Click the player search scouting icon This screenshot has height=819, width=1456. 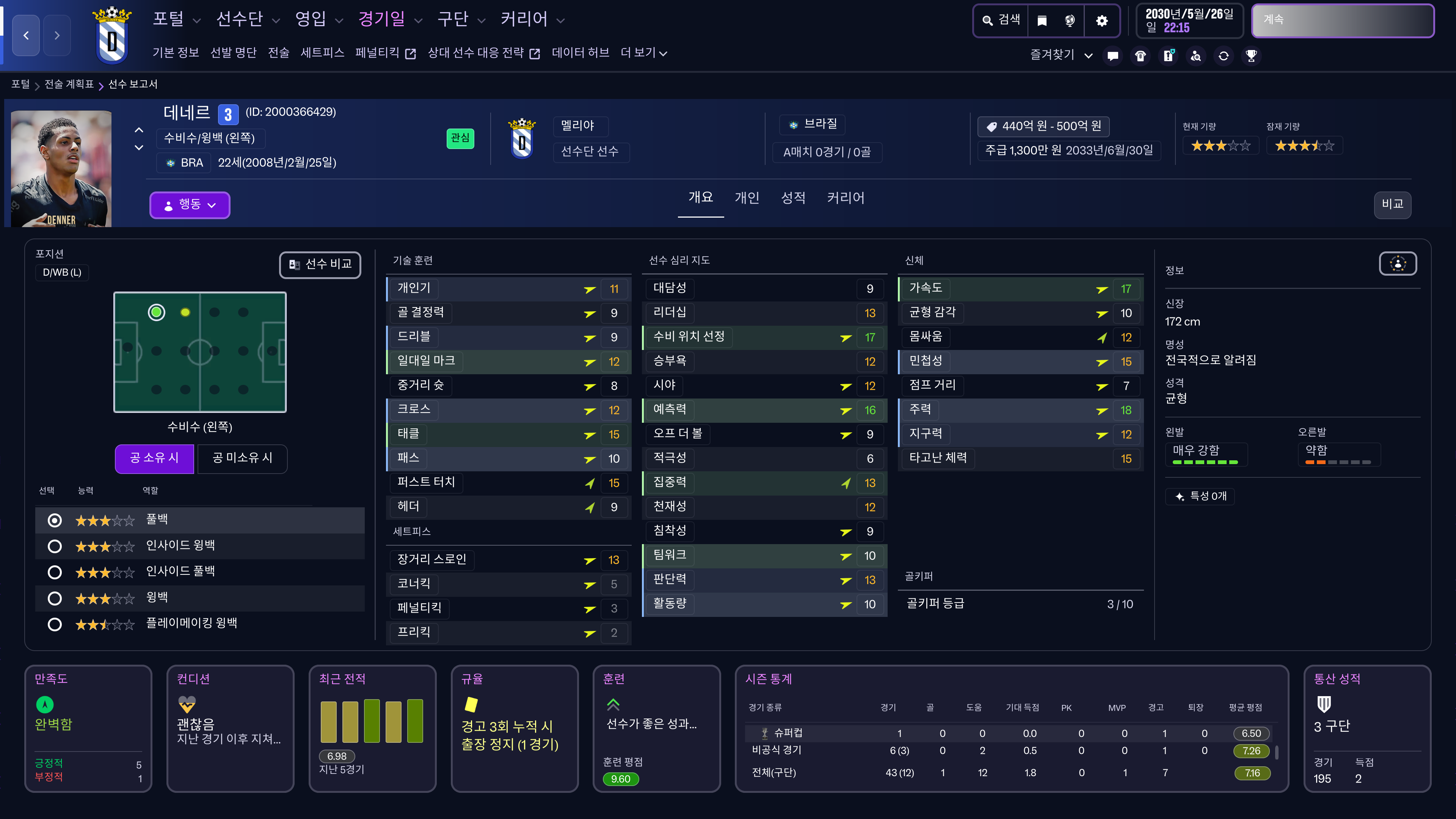[1196, 56]
